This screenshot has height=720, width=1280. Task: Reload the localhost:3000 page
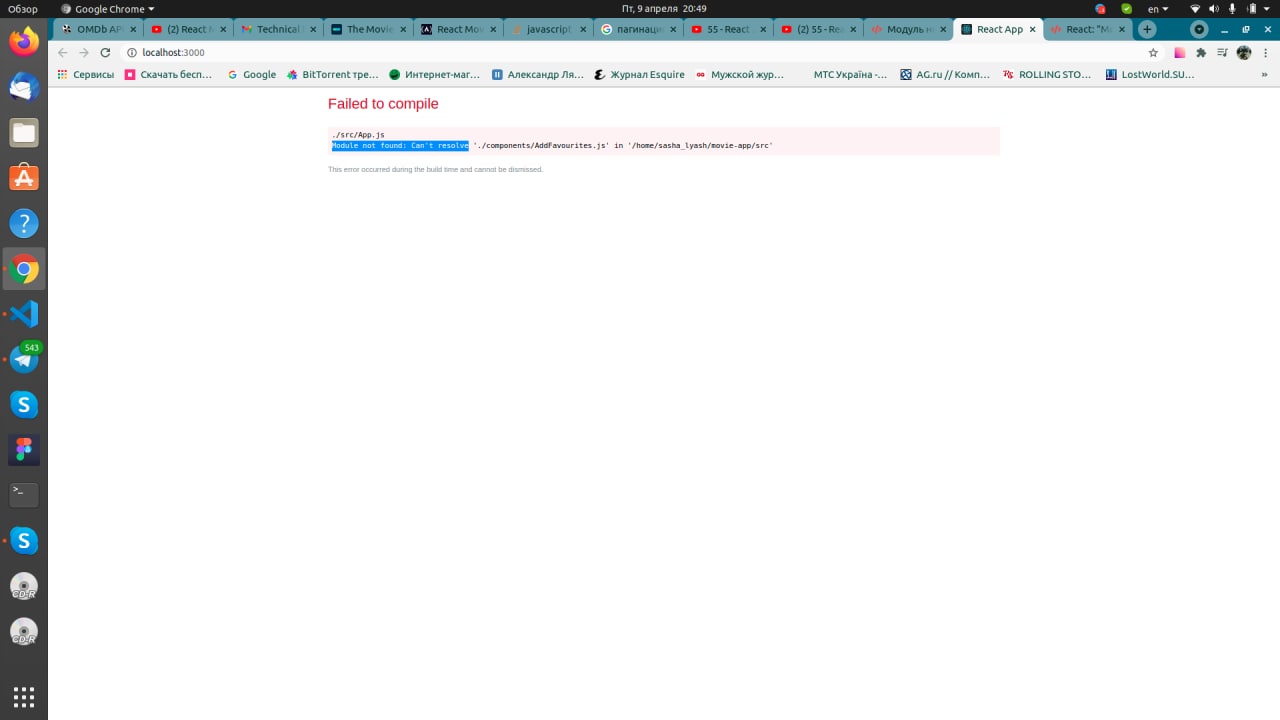pos(105,52)
